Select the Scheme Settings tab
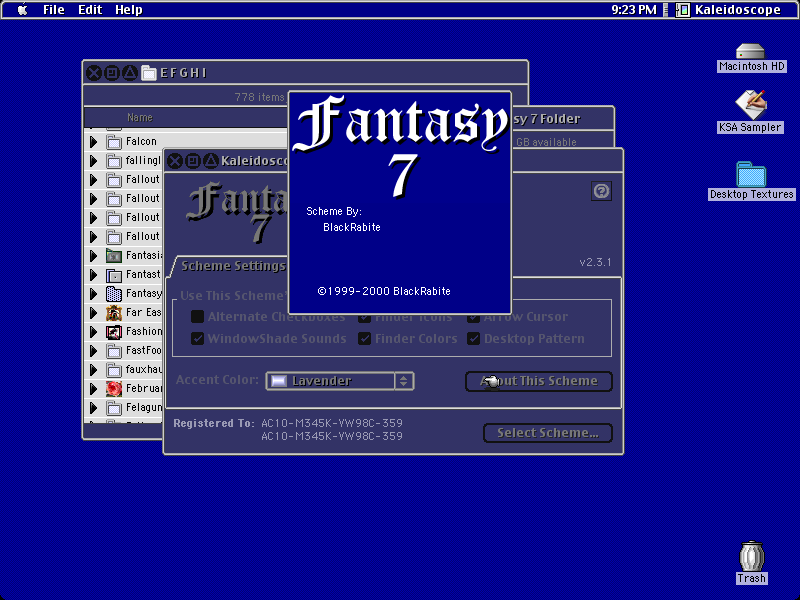The height and width of the screenshot is (600, 800). pyautogui.click(x=233, y=266)
